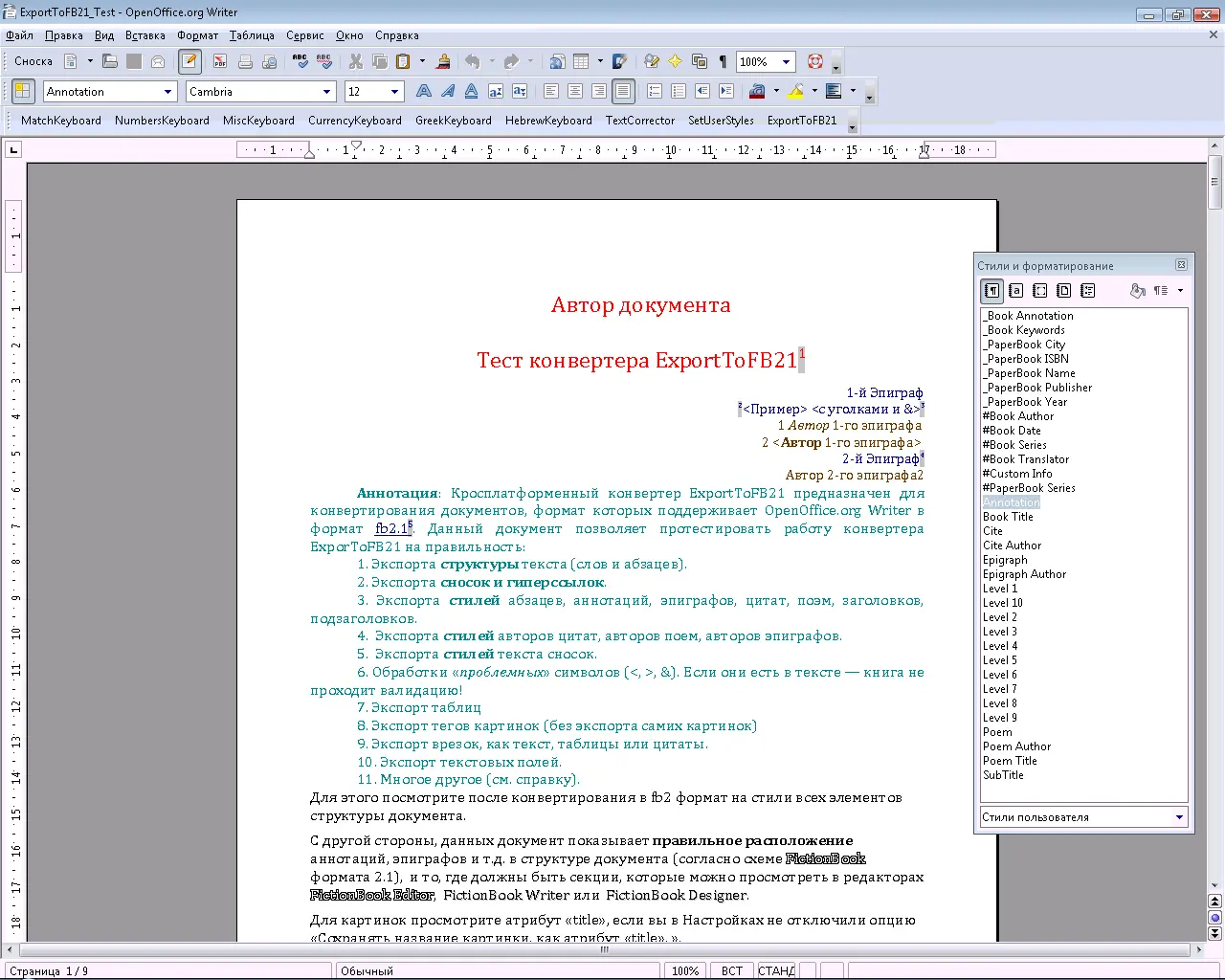The height and width of the screenshot is (980, 1225).
Task: Toggle AutoSpellcheck icon
Action: click(x=324, y=61)
